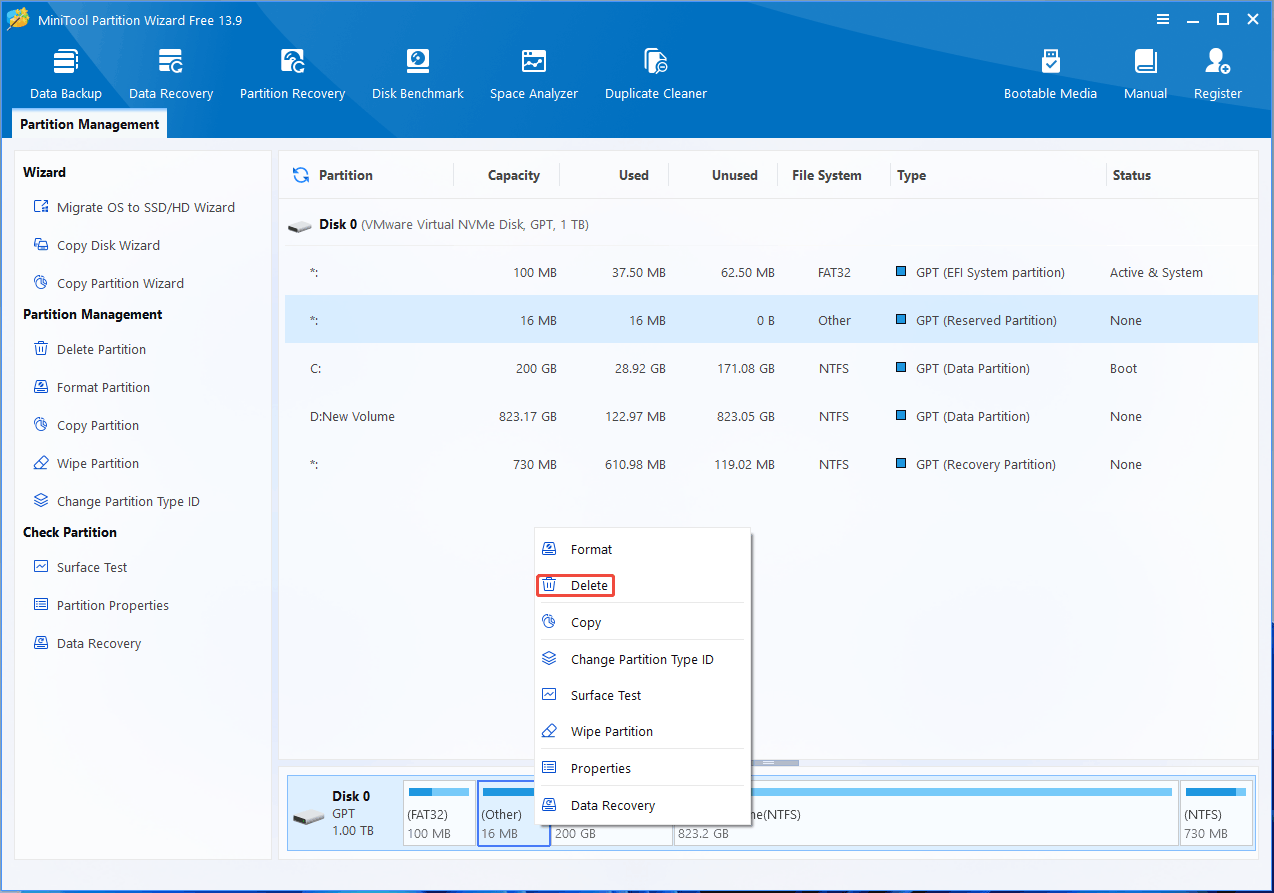
Task: Choose Copy in context menu
Action: pos(642,622)
